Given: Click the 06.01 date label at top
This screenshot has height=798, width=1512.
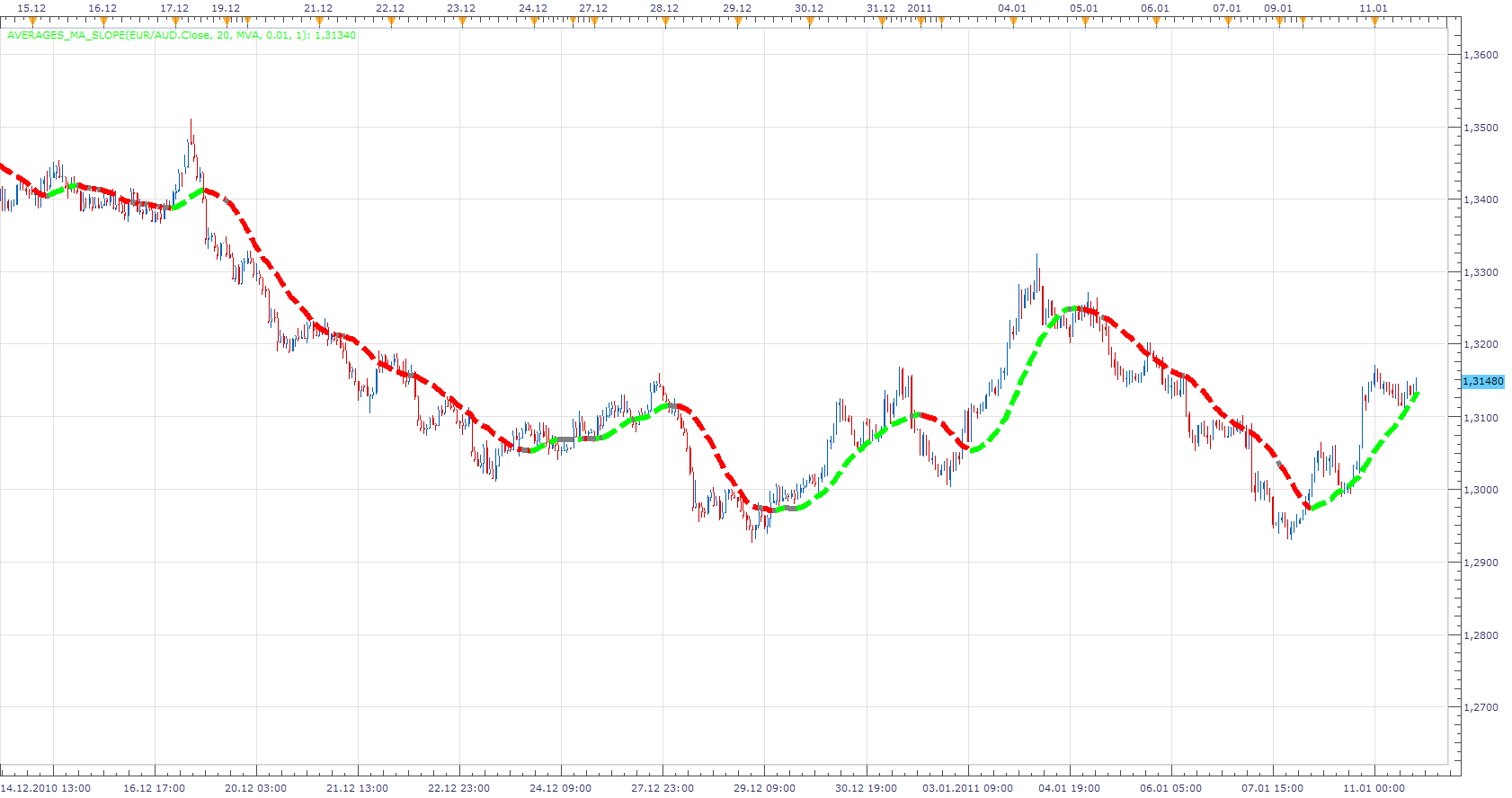Looking at the screenshot, I should [1155, 8].
